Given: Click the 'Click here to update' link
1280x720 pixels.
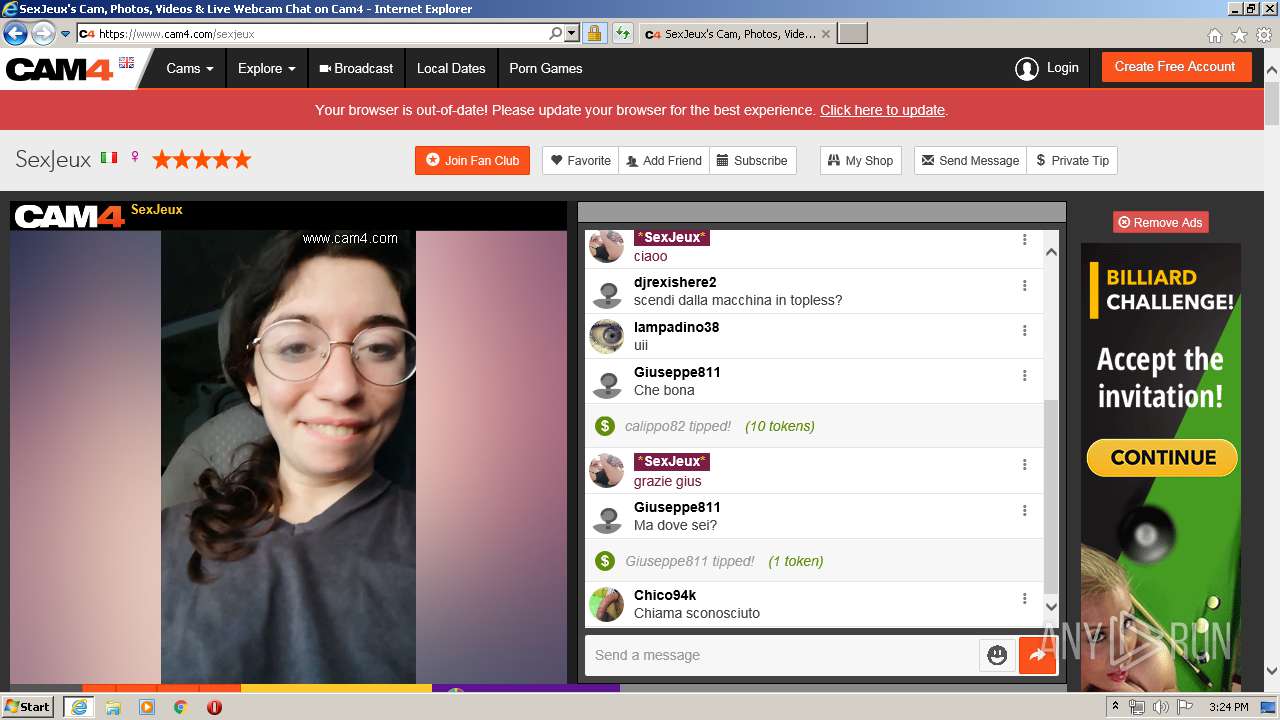Looking at the screenshot, I should [x=882, y=110].
